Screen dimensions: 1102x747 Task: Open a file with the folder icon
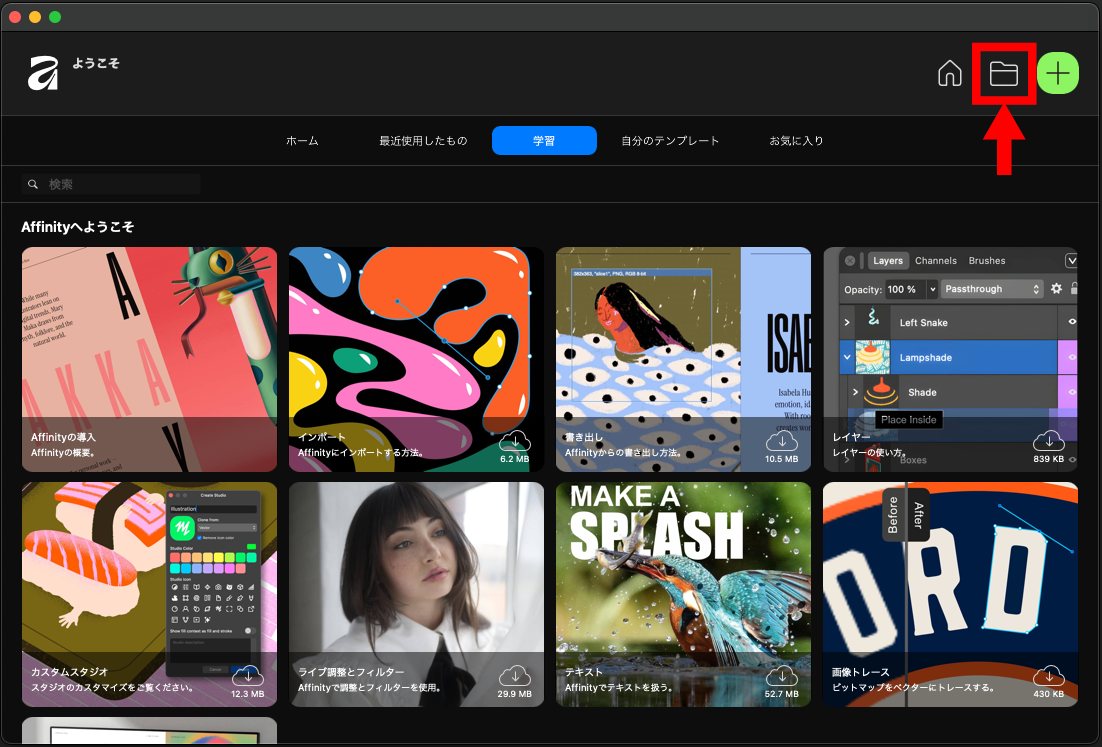(1004, 73)
